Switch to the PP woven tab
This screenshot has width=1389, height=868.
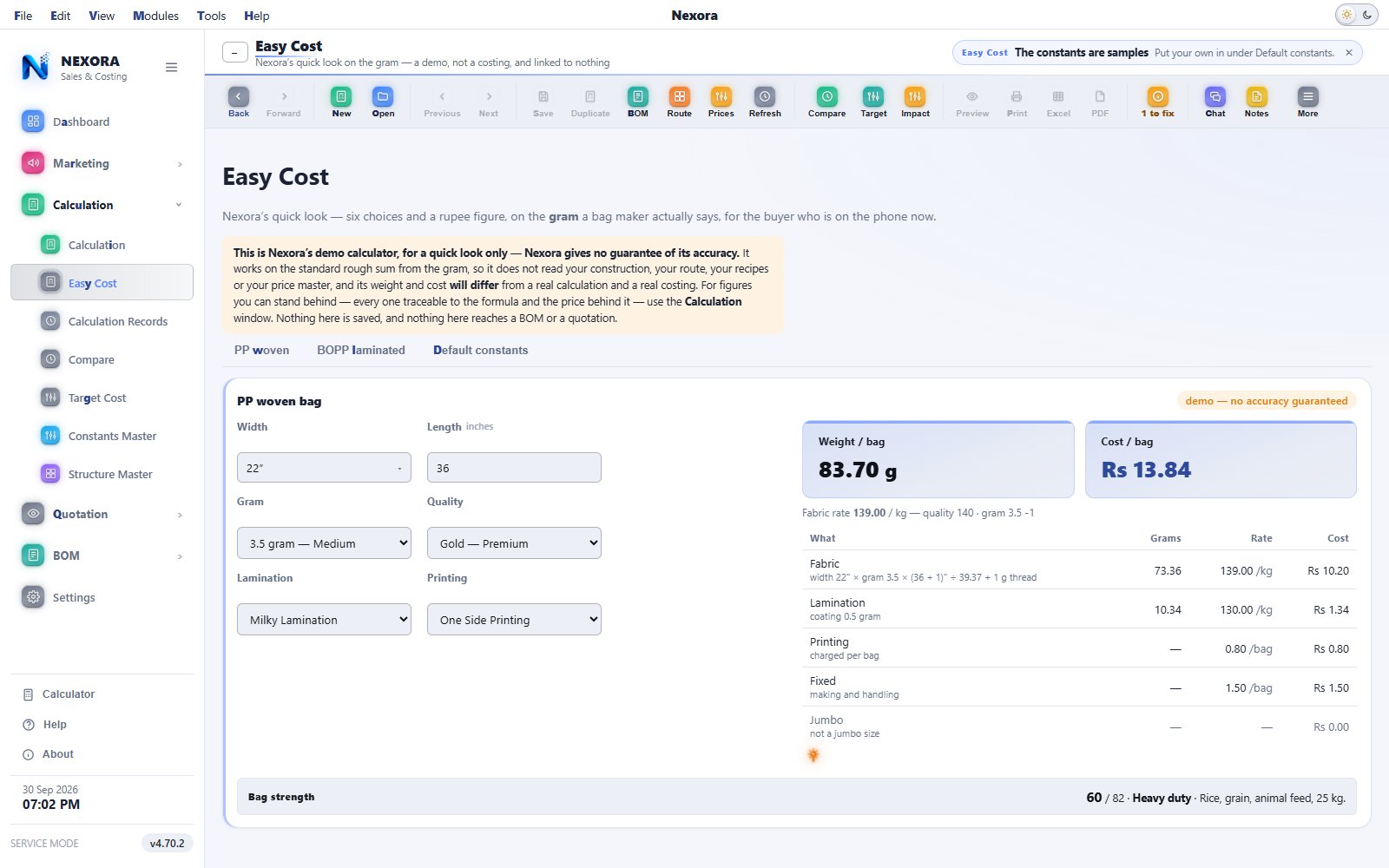[261, 350]
